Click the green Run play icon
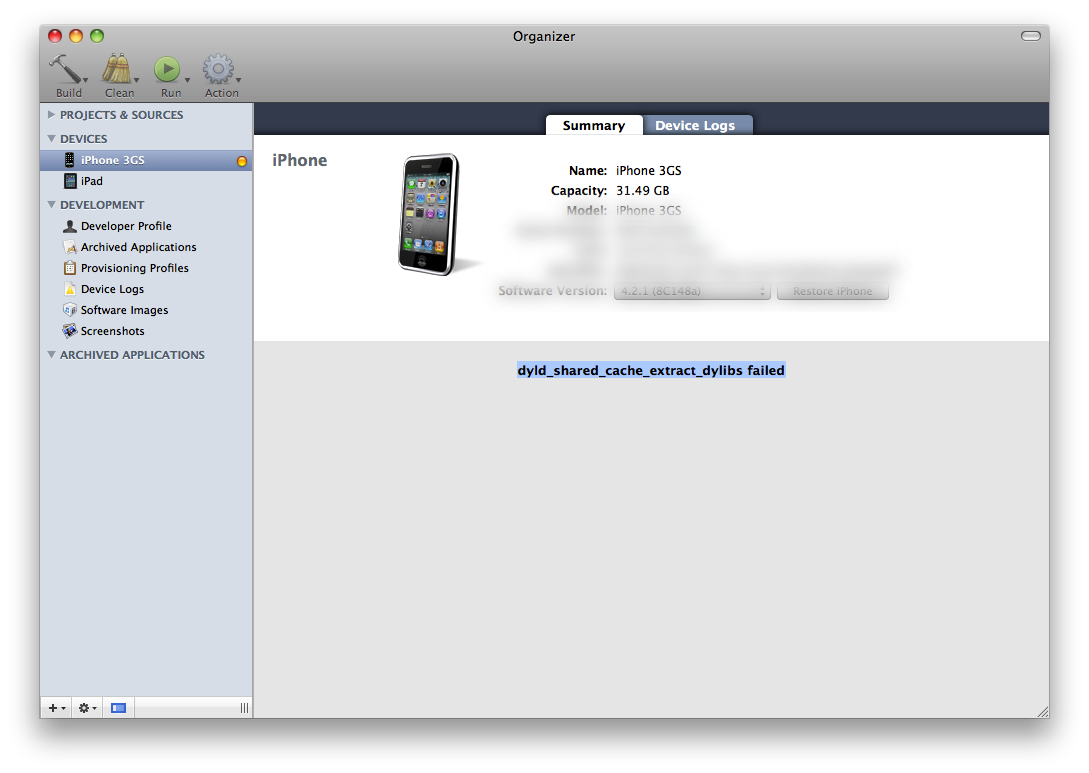1089x773 pixels. coord(167,69)
